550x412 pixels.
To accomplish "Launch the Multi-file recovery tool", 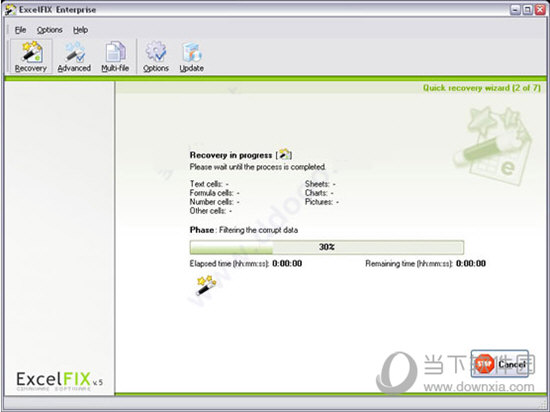I will 115,56.
